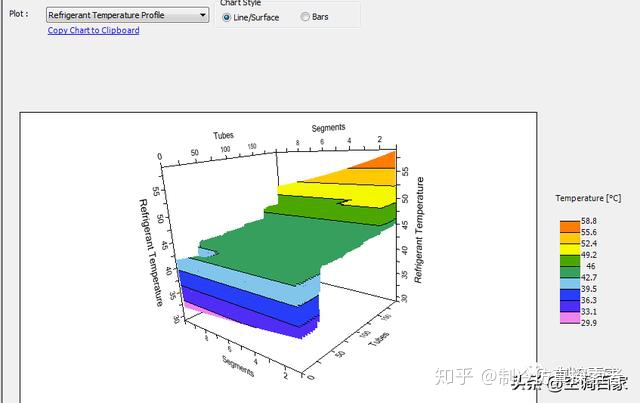
Task: Click the right vertical Refrigerant Temperature label
Action: point(419,230)
